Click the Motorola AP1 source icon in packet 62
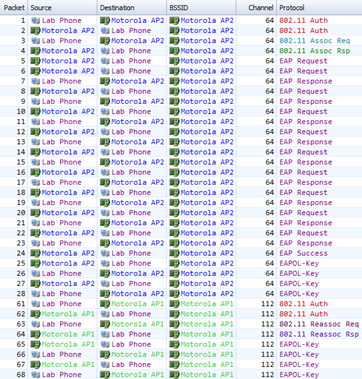 [x=35, y=314]
